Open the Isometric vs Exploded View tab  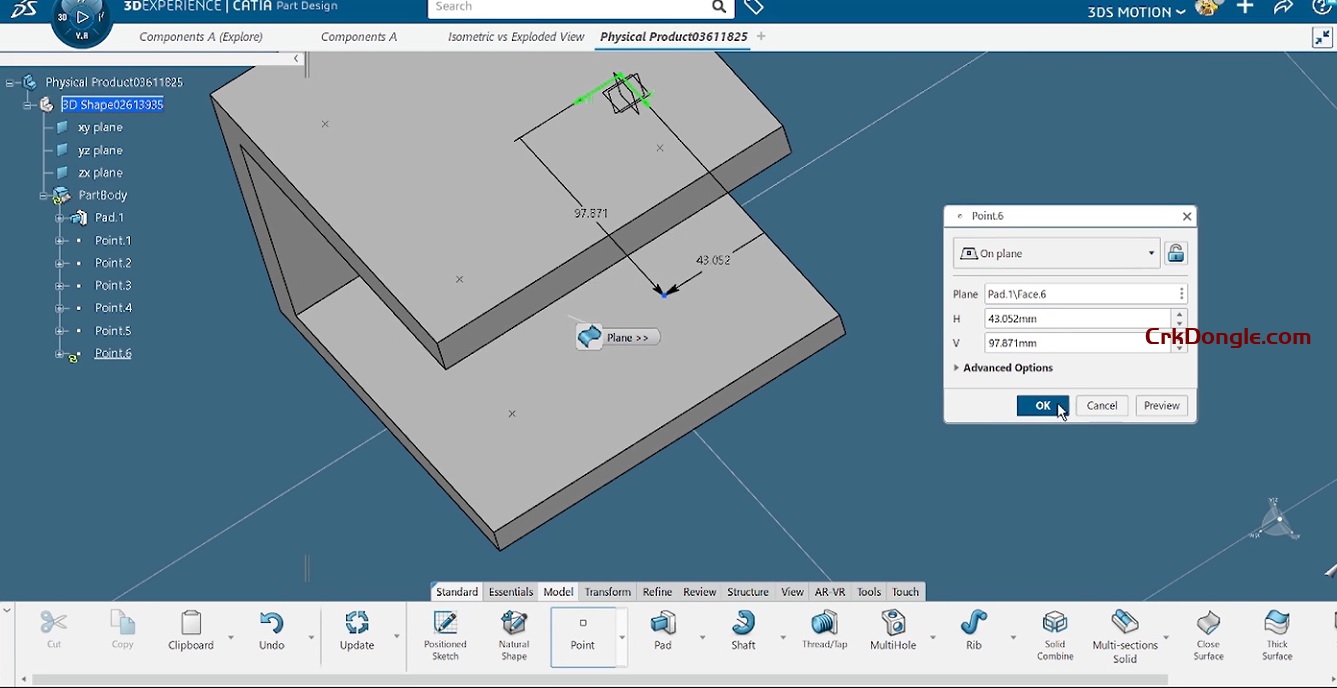(x=515, y=36)
